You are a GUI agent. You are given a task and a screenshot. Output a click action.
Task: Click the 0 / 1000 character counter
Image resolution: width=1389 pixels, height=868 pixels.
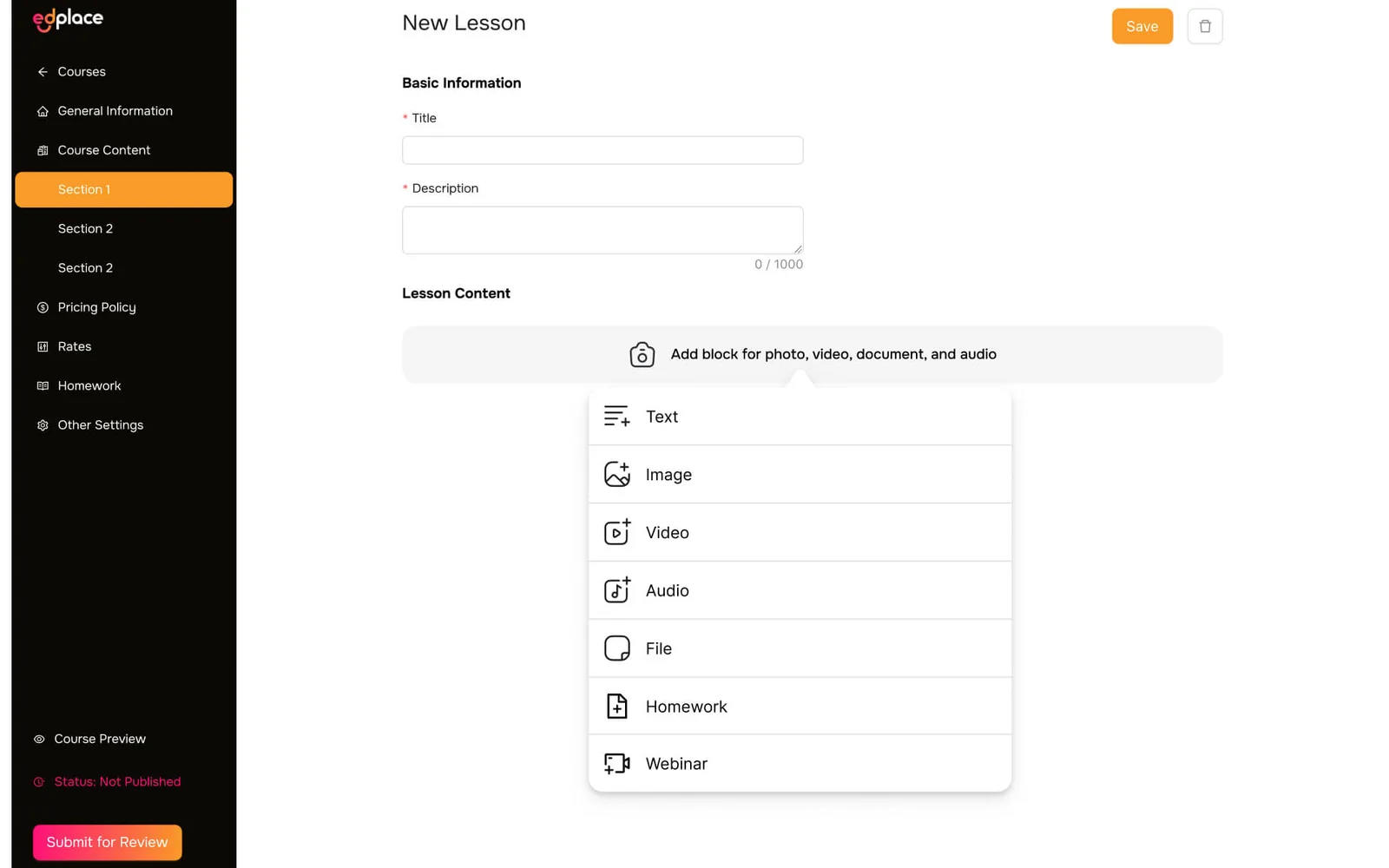[779, 265]
